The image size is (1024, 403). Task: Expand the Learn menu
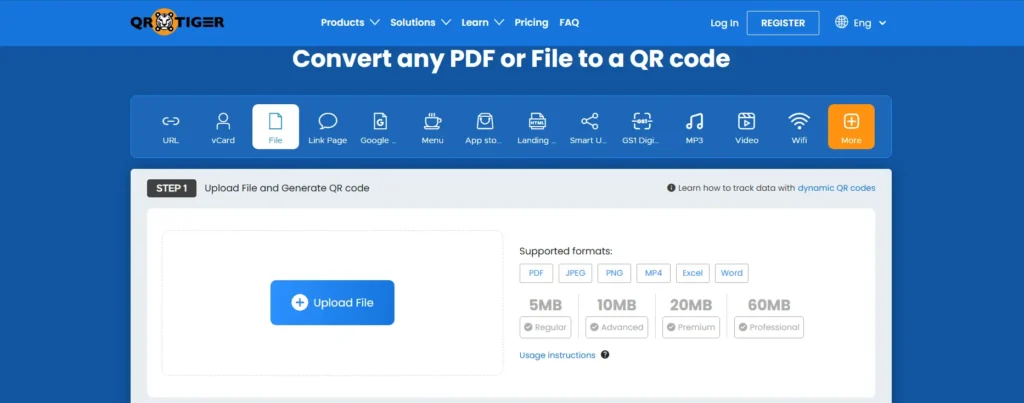coord(483,22)
